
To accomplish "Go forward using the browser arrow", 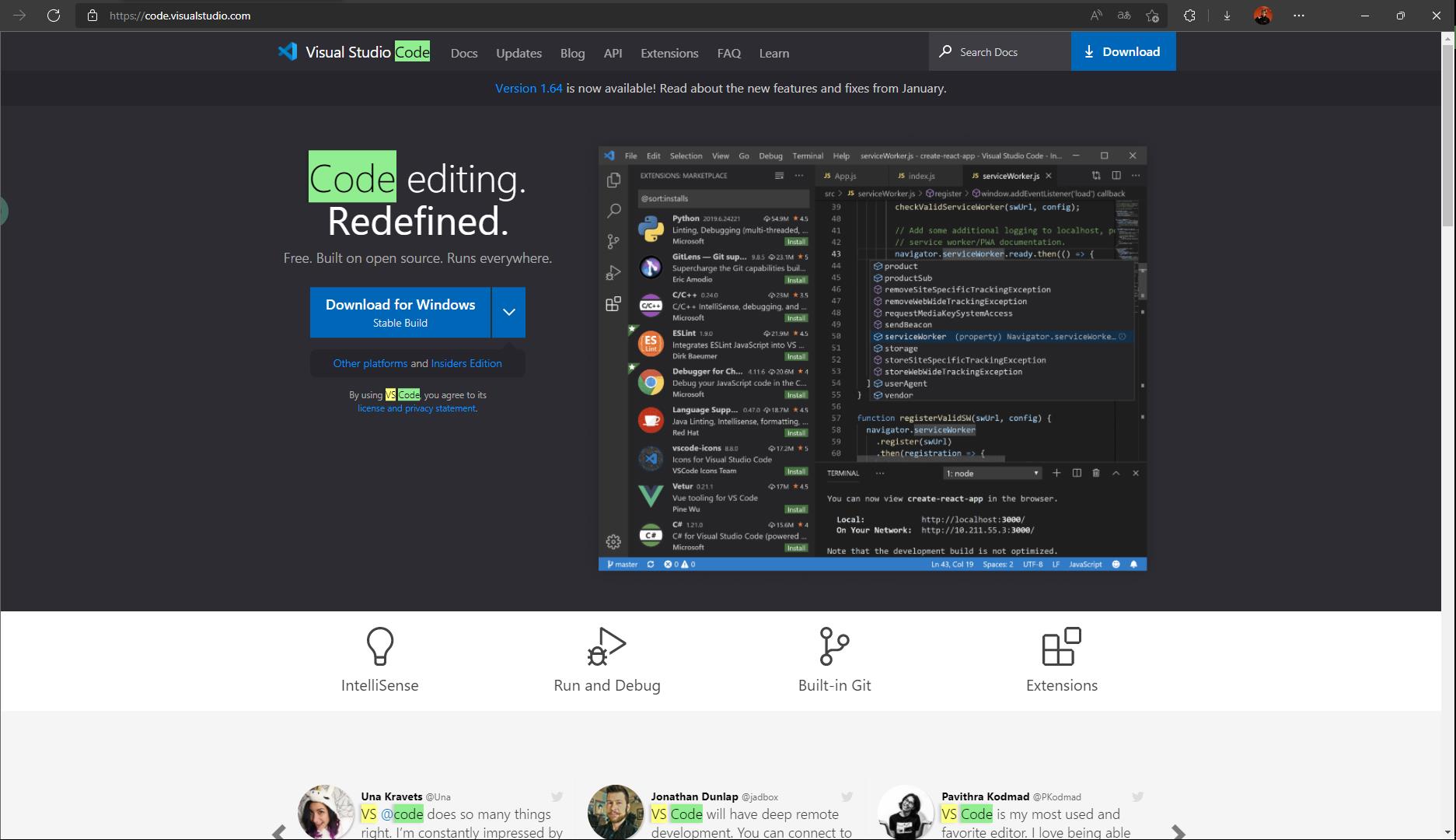I will pyautogui.click(x=19, y=16).
